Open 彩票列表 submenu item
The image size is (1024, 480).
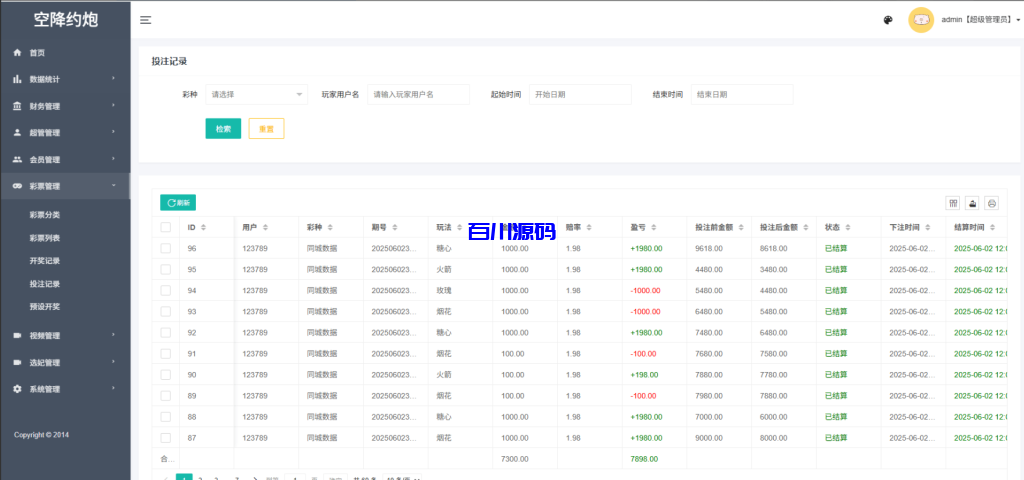click(45, 238)
